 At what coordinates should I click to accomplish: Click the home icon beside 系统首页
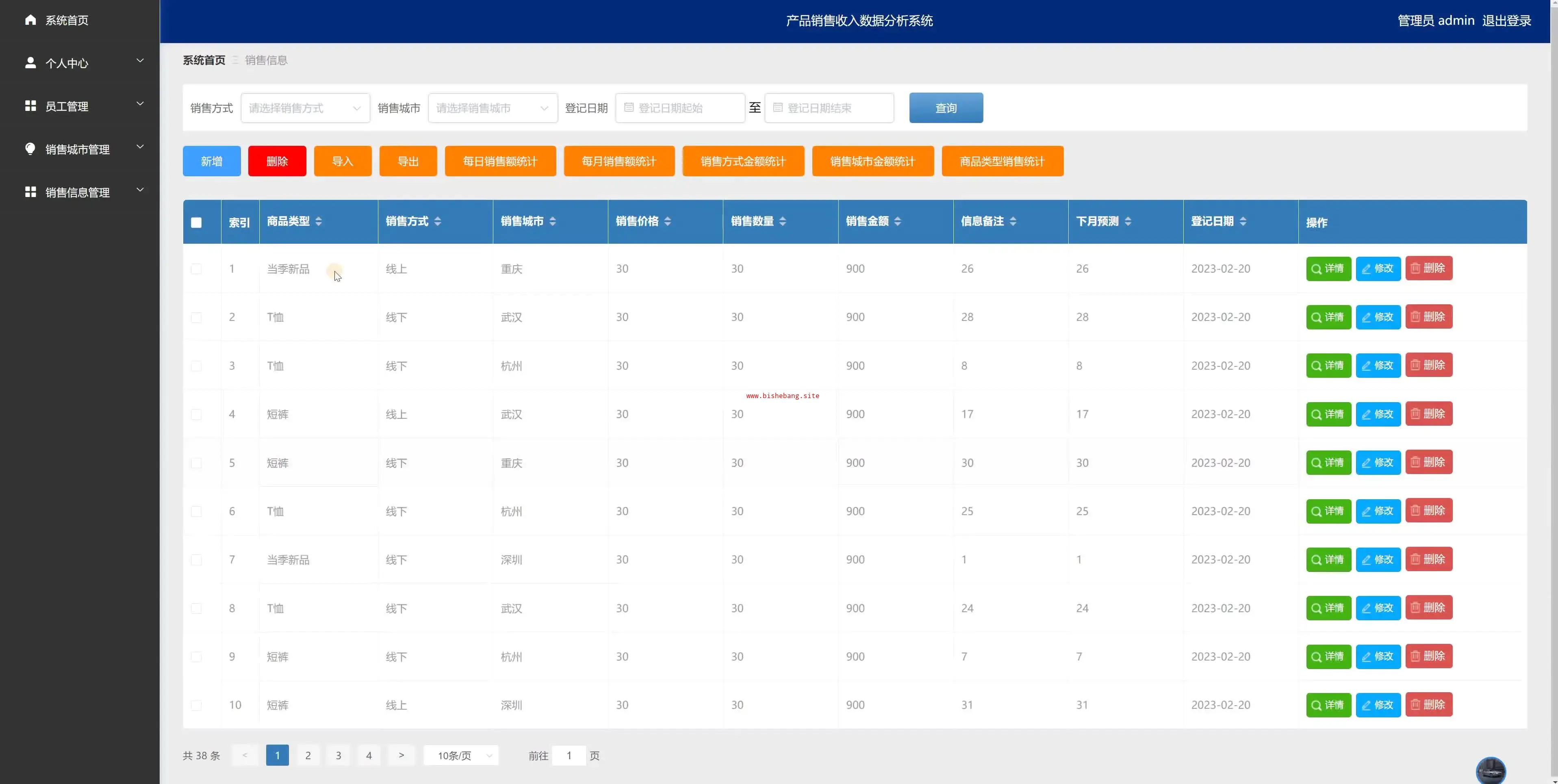pyautogui.click(x=30, y=20)
